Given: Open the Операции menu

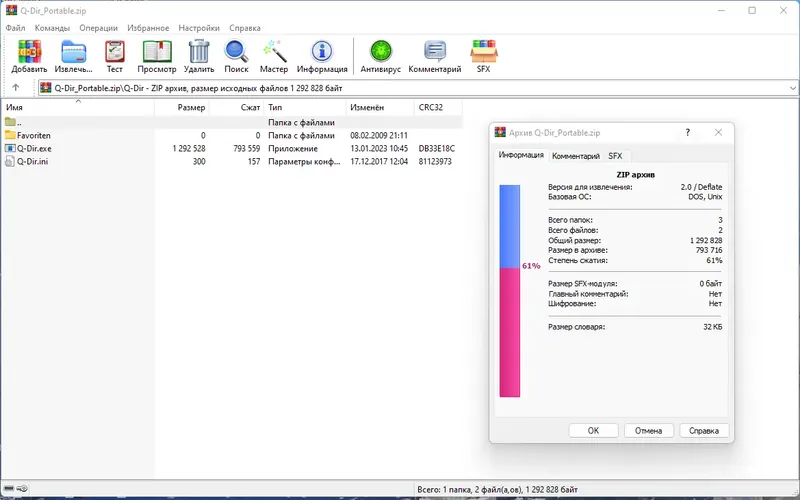Looking at the screenshot, I should (98, 28).
